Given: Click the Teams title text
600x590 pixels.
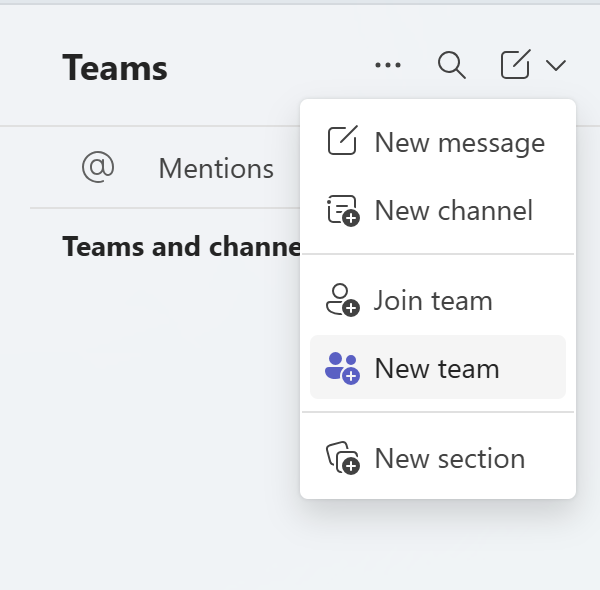Looking at the screenshot, I should pos(115,68).
